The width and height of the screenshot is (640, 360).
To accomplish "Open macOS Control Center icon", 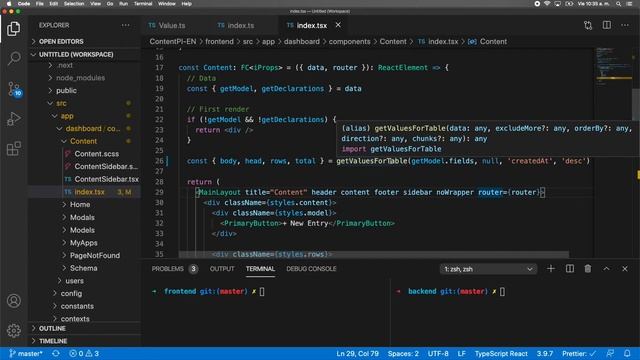I will 629,4.
